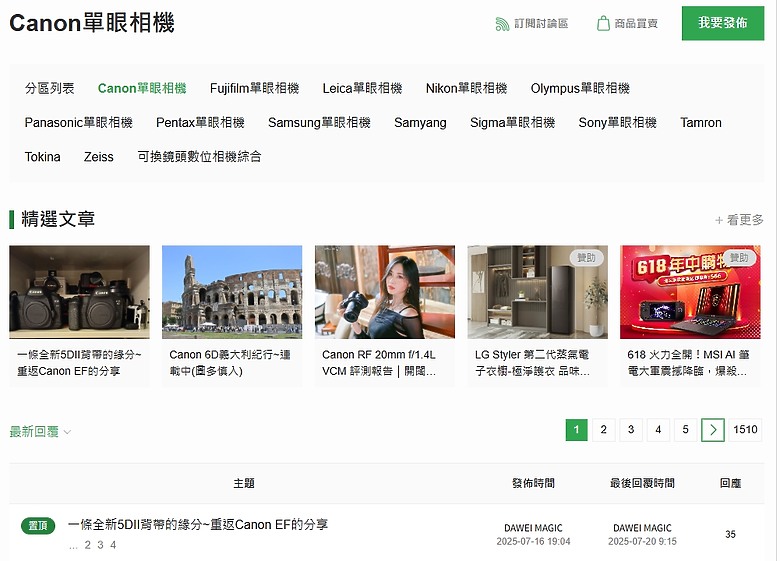Click the shopping bag icon

(603, 23)
